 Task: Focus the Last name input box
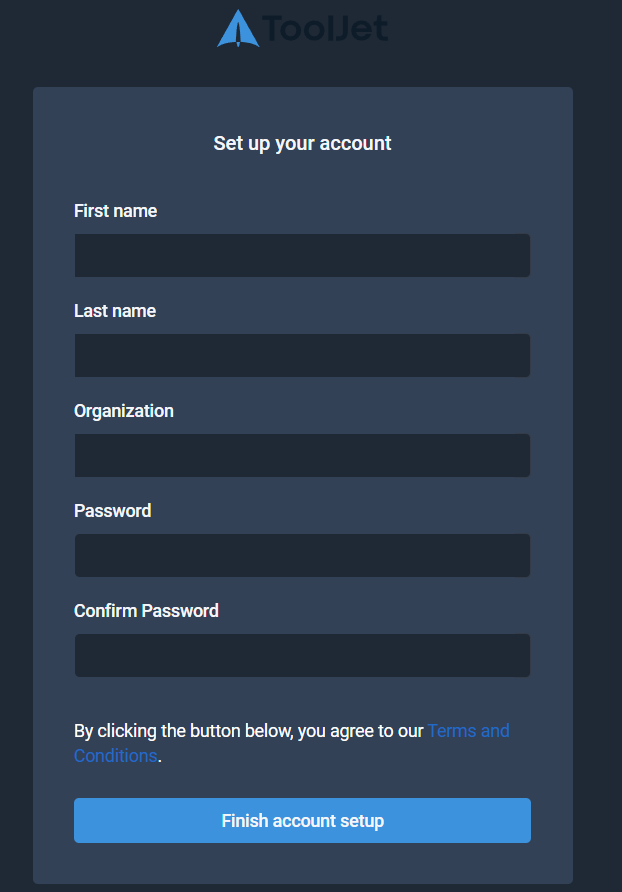(302, 355)
